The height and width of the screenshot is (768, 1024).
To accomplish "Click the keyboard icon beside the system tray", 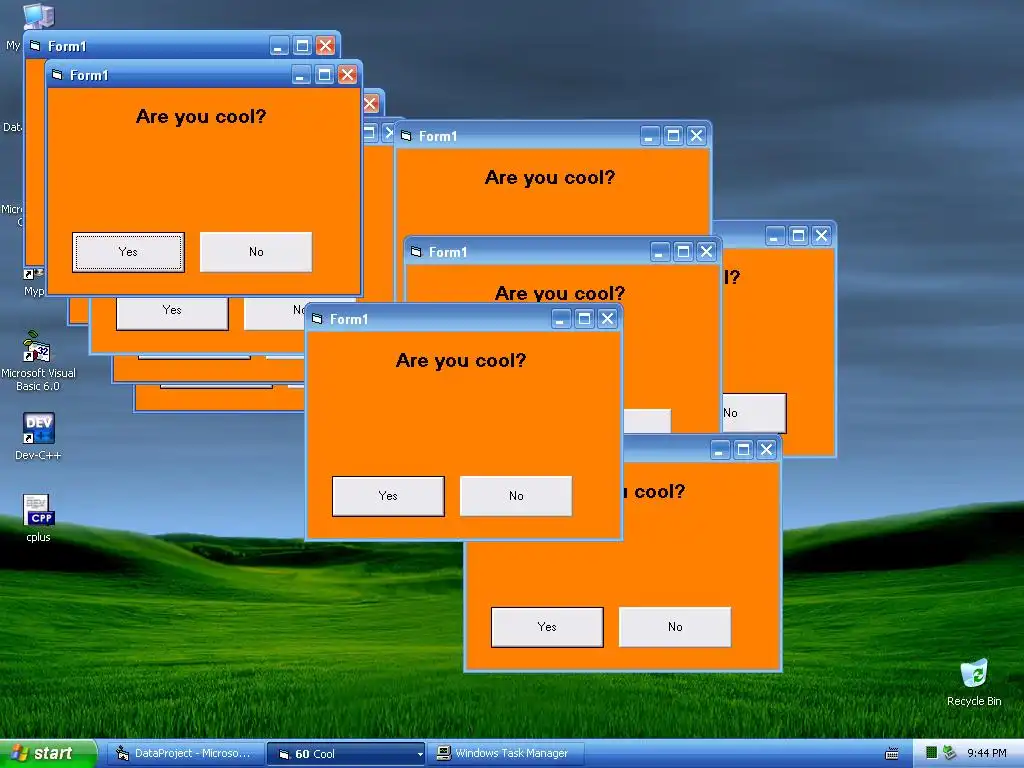I will tap(891, 754).
